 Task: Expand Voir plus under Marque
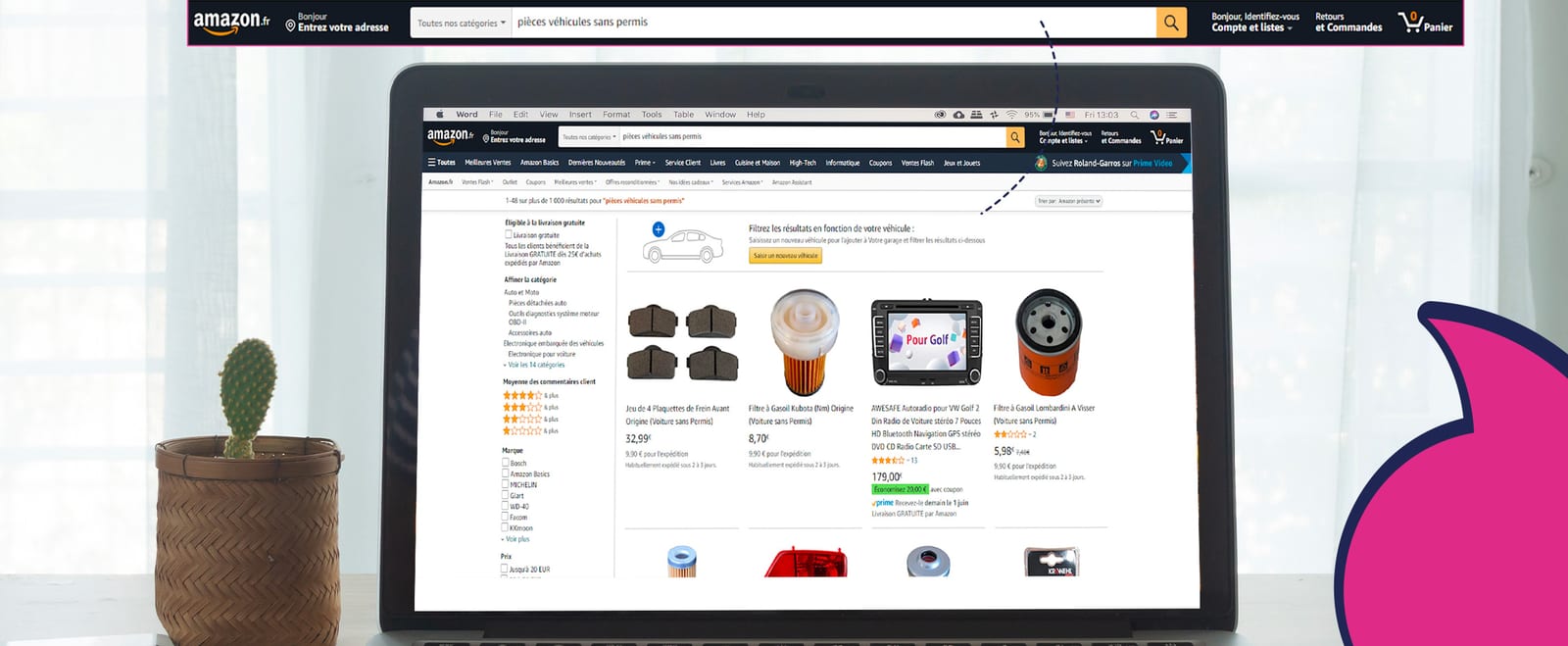515,539
